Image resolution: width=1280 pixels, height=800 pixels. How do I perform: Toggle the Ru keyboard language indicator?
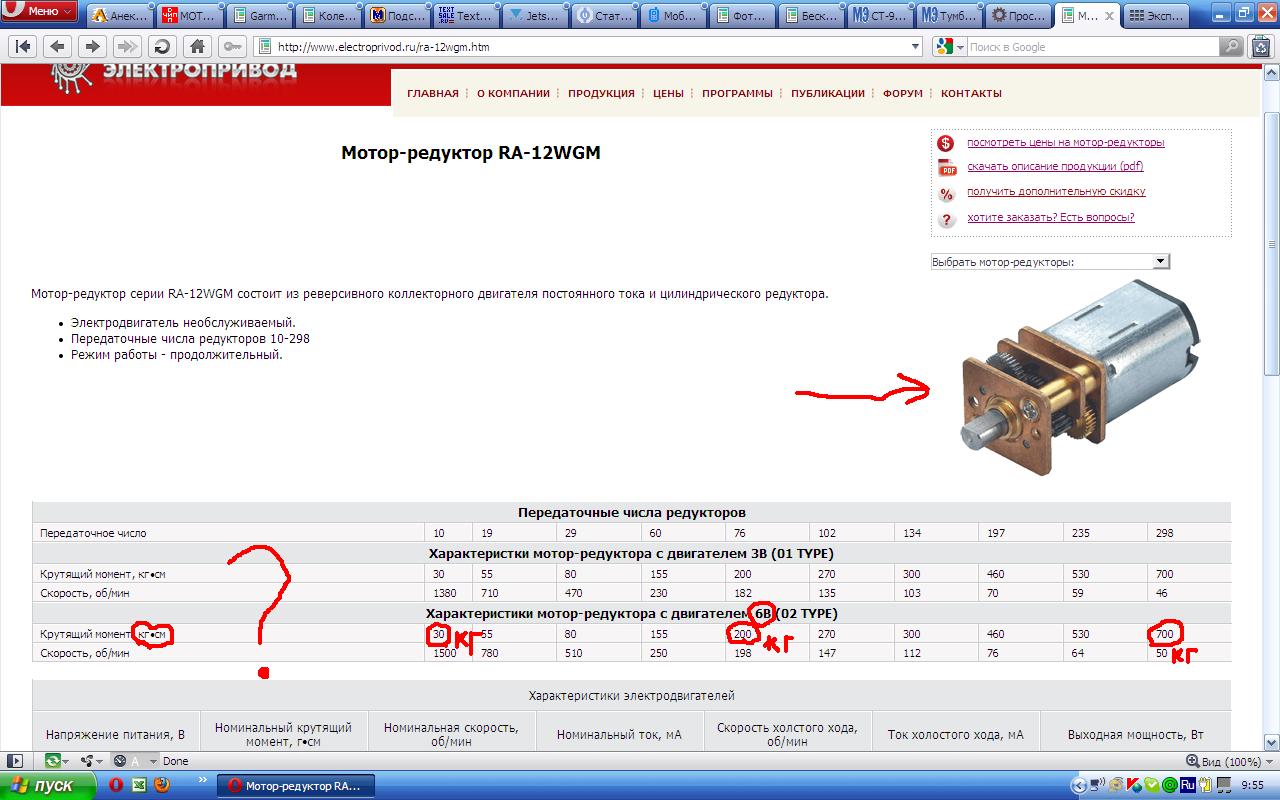click(x=1187, y=785)
